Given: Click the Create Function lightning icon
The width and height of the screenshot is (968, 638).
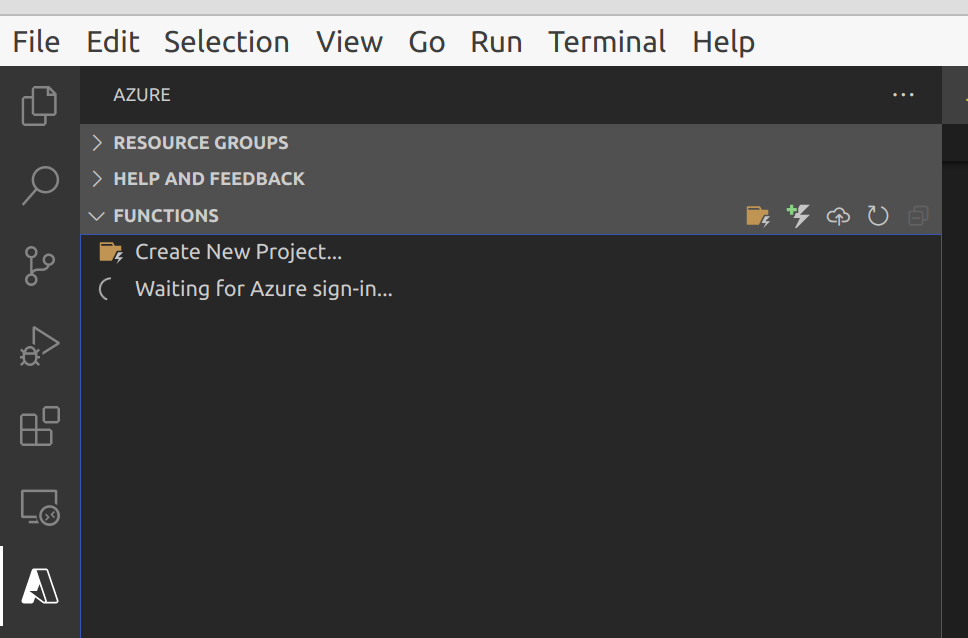Looking at the screenshot, I should click(798, 215).
